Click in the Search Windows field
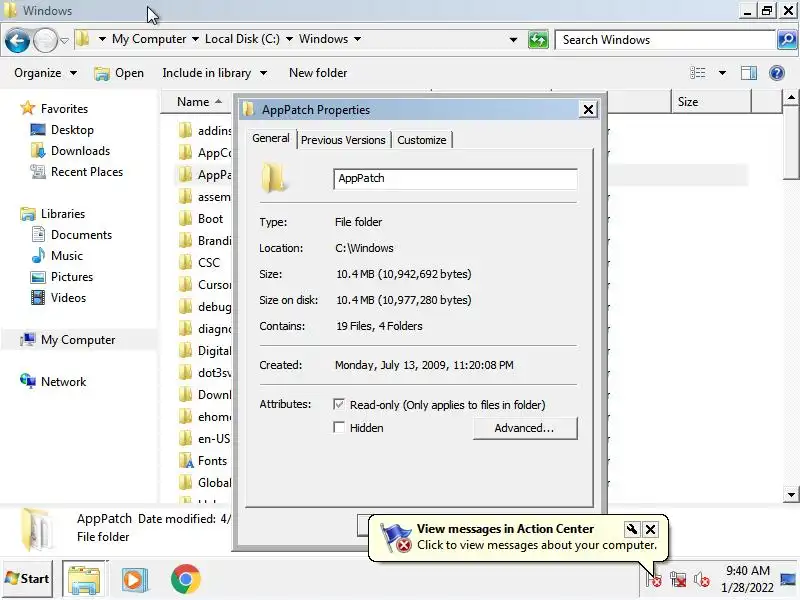 coord(665,40)
